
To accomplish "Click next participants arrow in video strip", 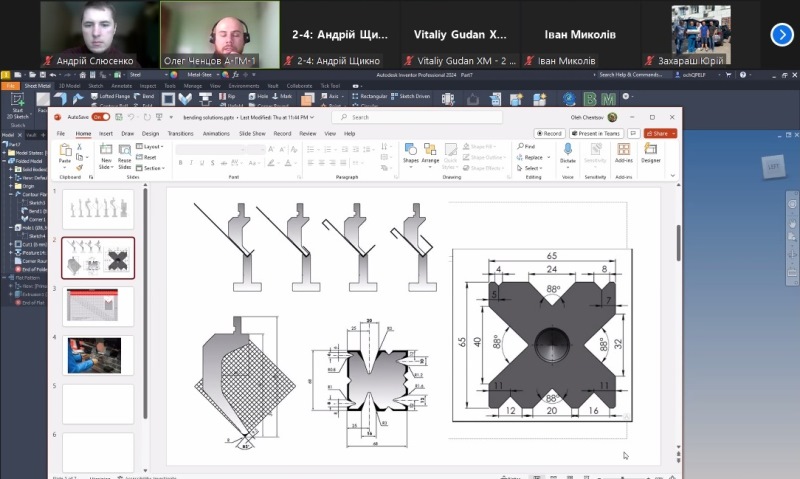I will pyautogui.click(x=782, y=35).
